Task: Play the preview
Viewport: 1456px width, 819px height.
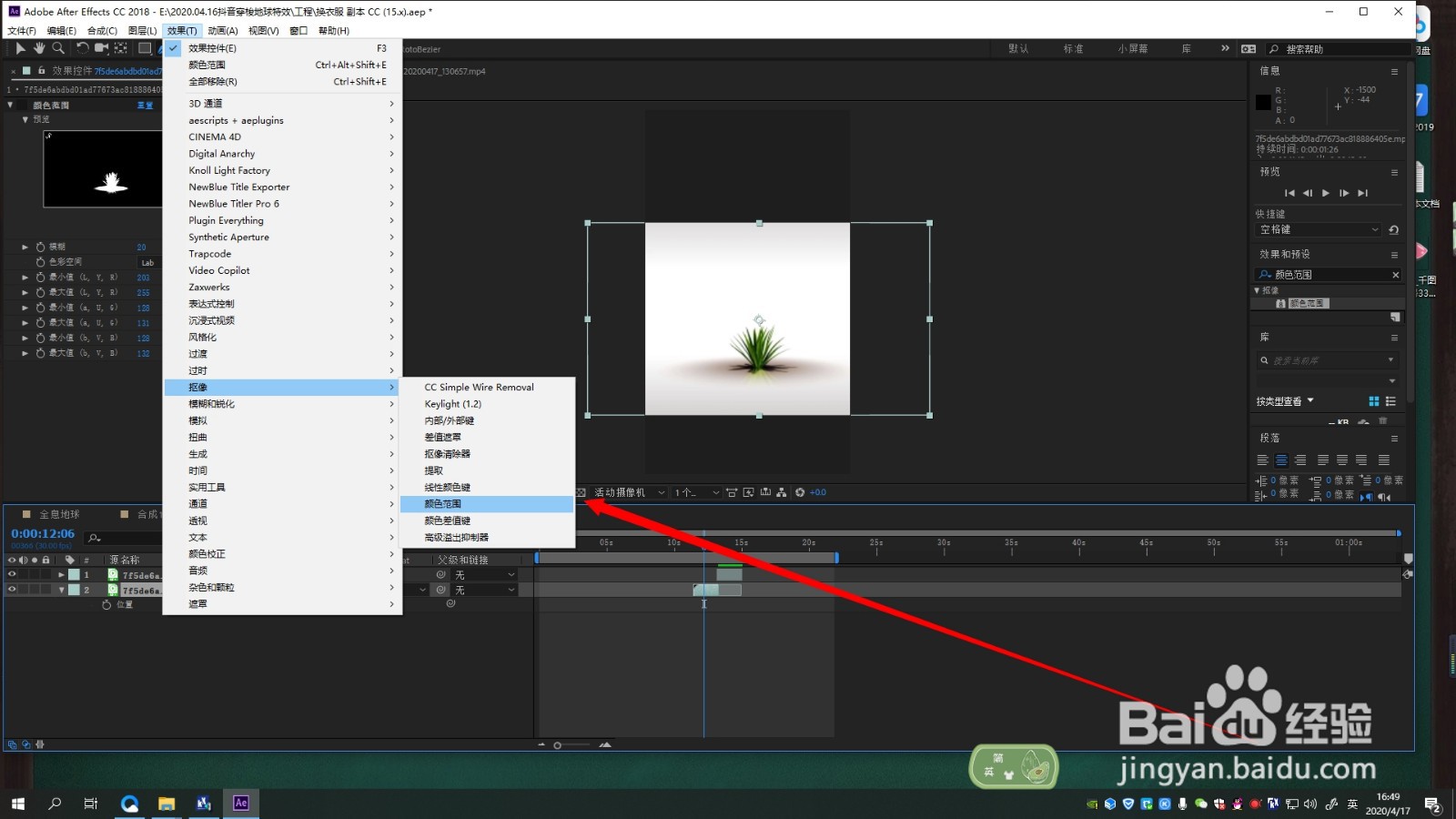Action: (1326, 193)
